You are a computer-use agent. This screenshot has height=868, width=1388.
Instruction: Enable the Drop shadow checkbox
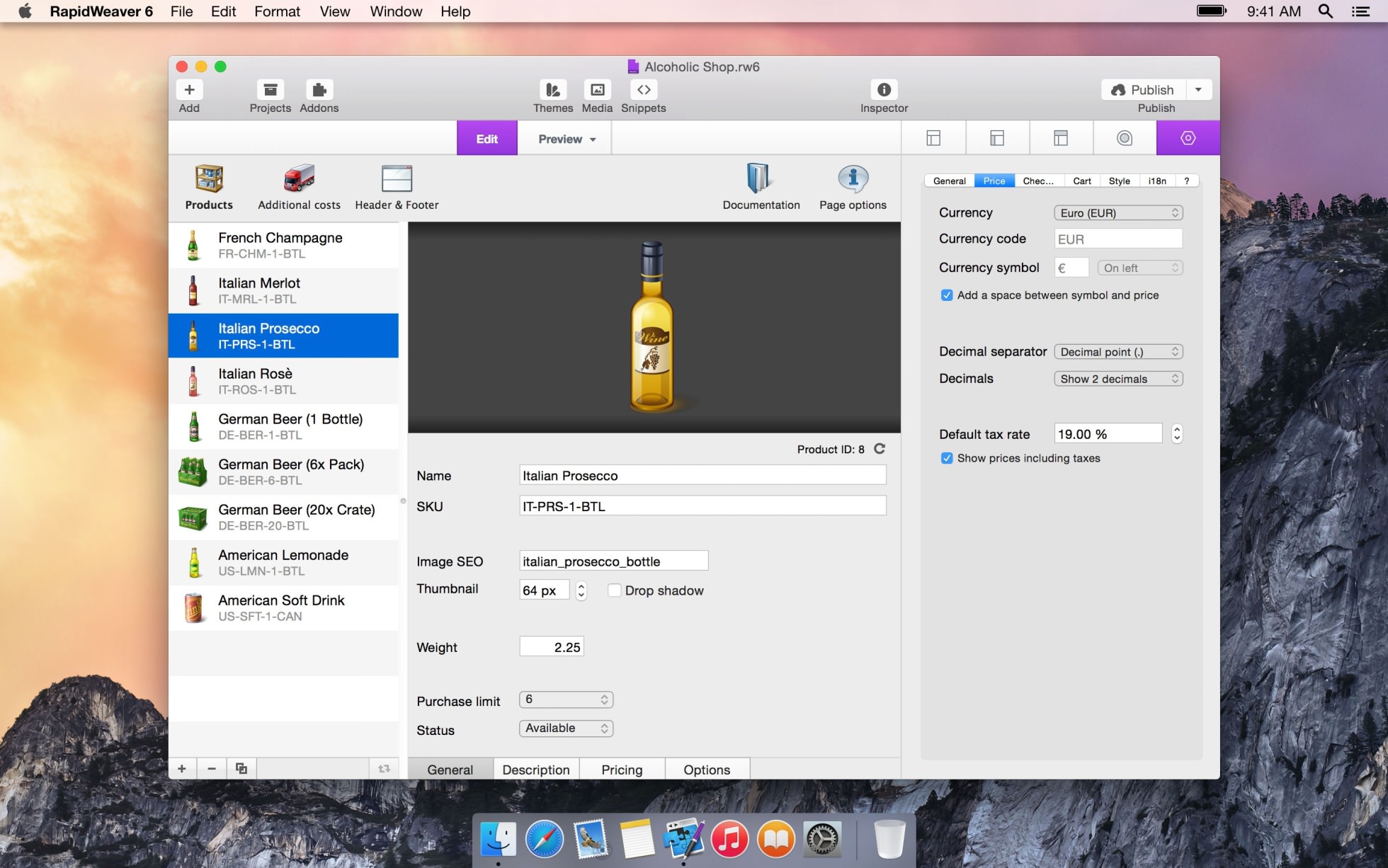pos(615,590)
